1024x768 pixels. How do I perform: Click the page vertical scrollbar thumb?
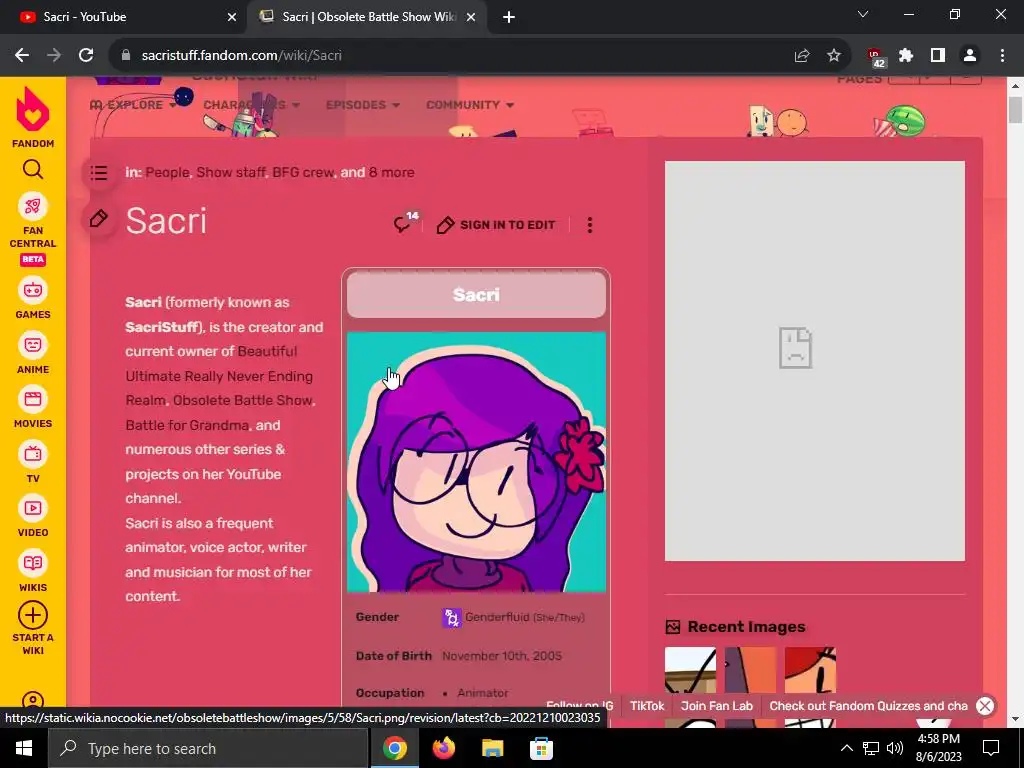1015,109
